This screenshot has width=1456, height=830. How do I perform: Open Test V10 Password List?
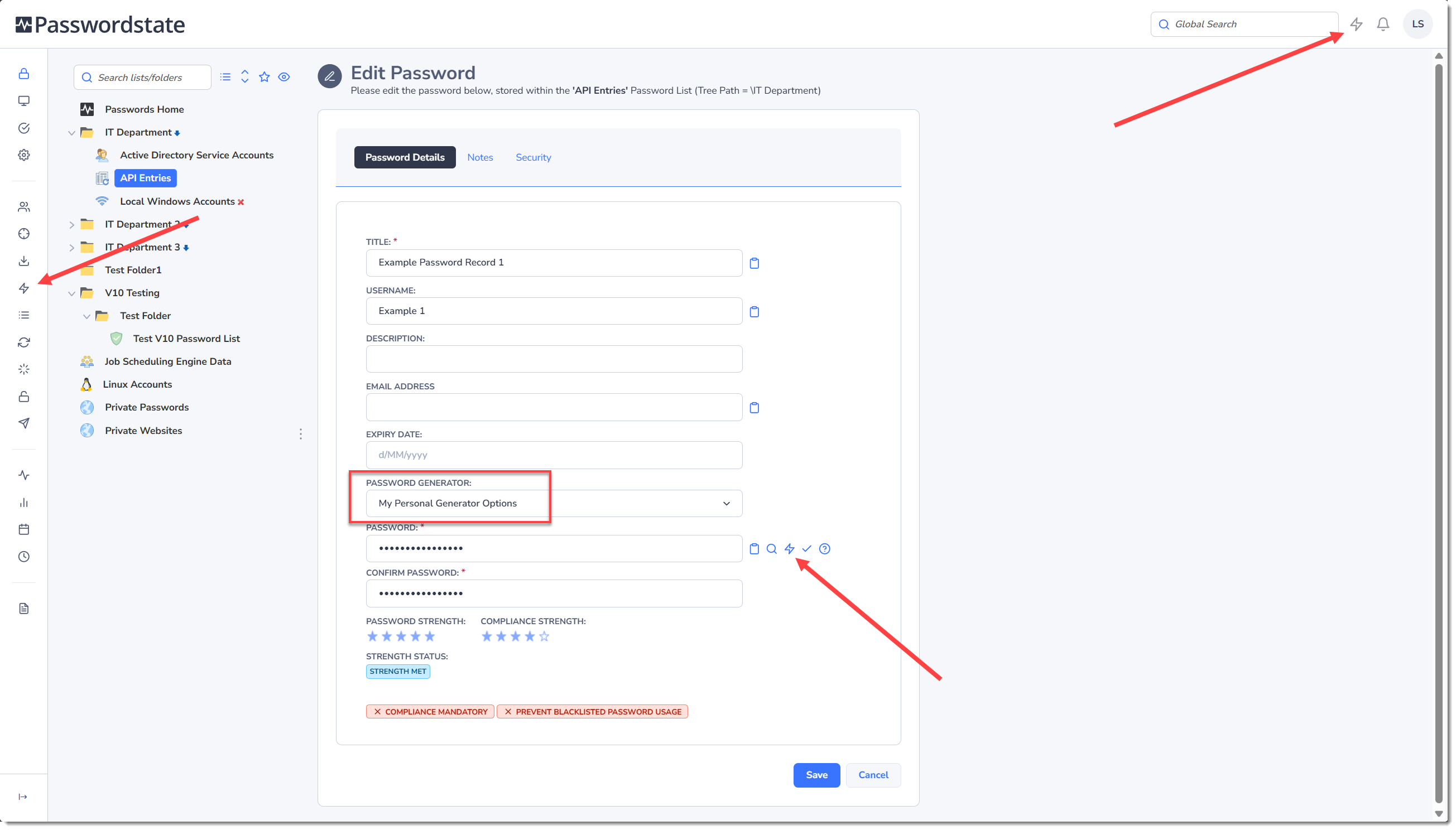(186, 339)
